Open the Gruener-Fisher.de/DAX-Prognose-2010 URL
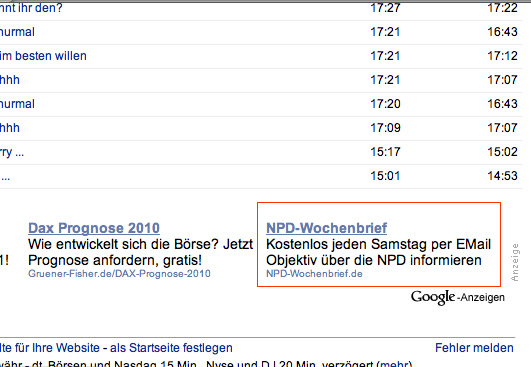The height and width of the screenshot is (367, 531). pyautogui.click(x=119, y=274)
